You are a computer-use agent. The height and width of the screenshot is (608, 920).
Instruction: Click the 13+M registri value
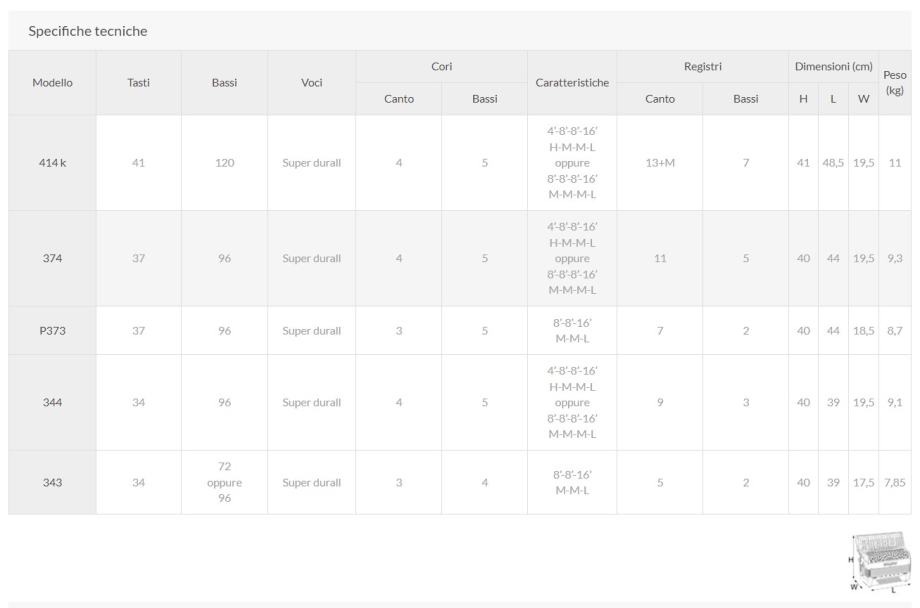pos(660,163)
